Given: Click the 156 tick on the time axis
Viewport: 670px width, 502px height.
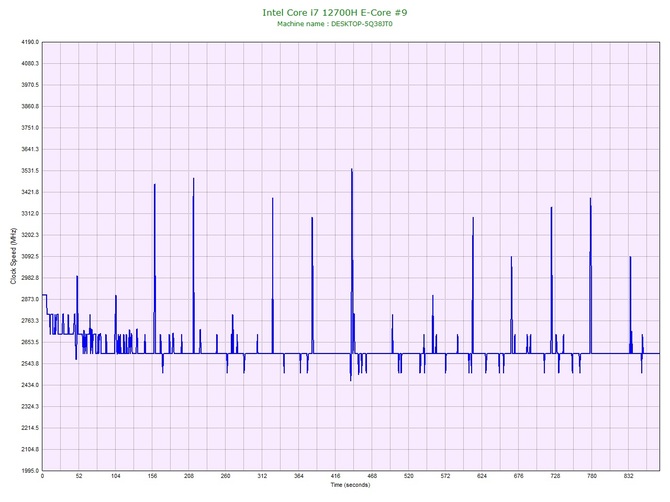Looking at the screenshot, I should (x=152, y=476).
